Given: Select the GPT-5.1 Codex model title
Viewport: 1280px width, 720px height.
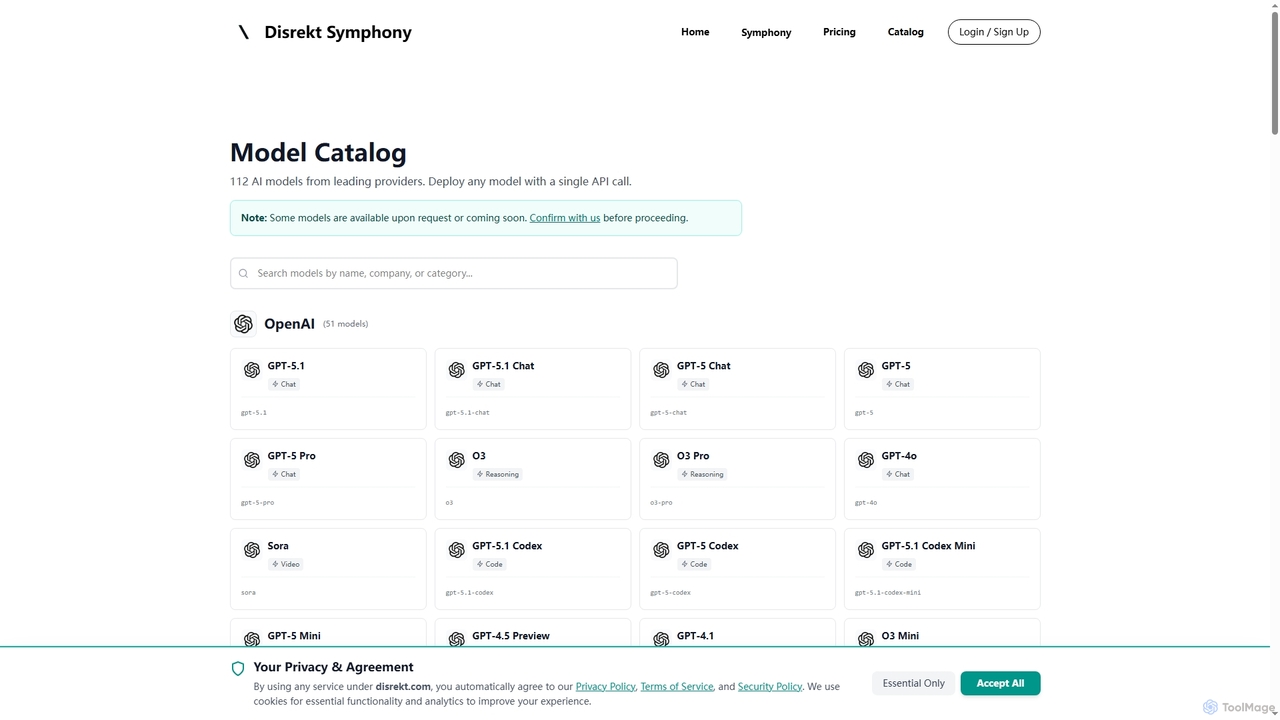Looking at the screenshot, I should (x=507, y=546).
